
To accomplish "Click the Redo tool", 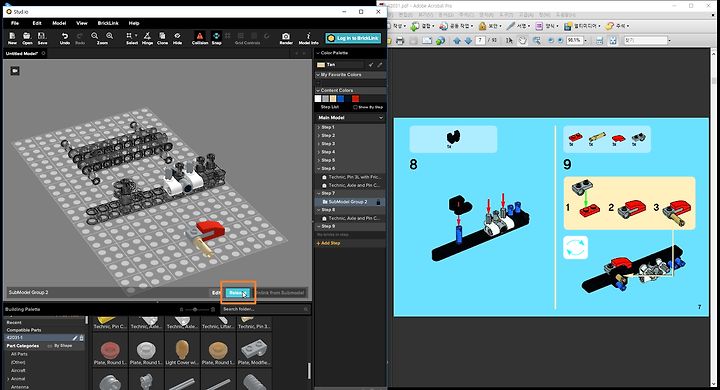I will pyautogui.click(x=80, y=38).
